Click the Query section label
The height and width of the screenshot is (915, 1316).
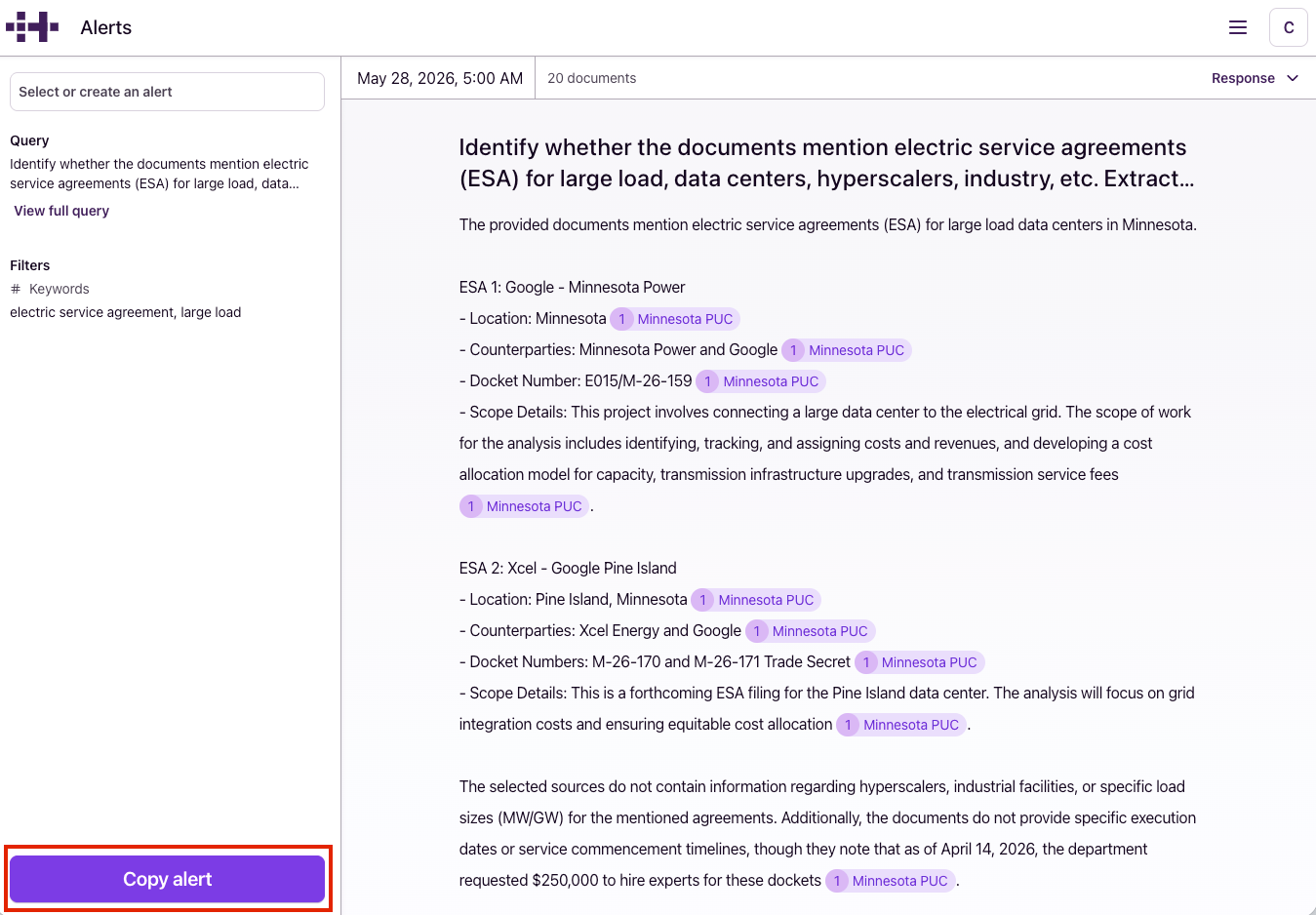tap(29, 140)
